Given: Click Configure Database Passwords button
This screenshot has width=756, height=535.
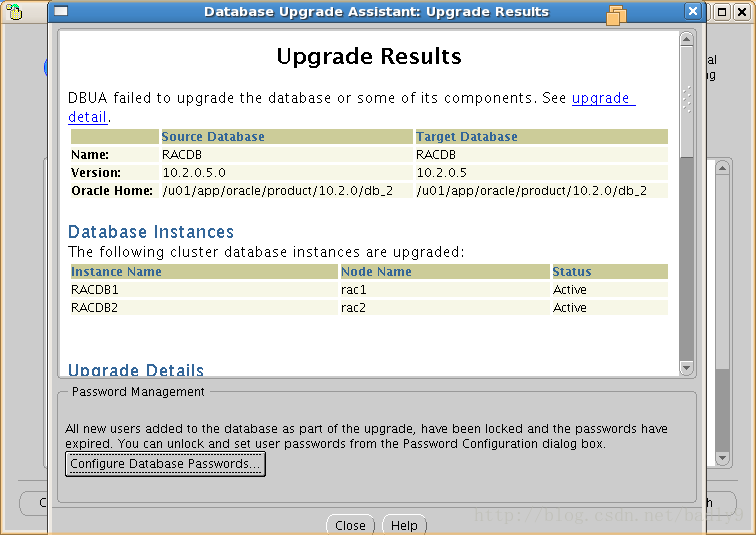Looking at the screenshot, I should [165, 464].
